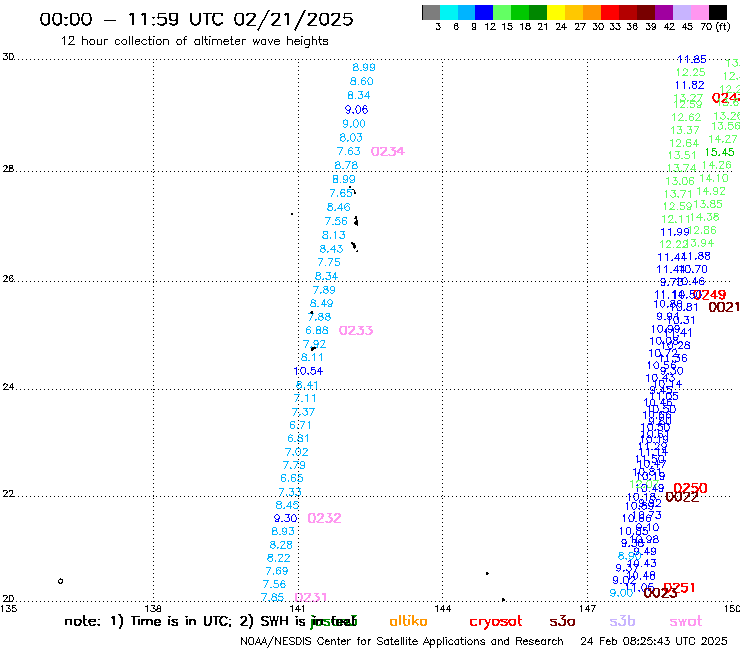740x650 pixels.
Task: Click the dark green value 15.45
Action: [720, 152]
